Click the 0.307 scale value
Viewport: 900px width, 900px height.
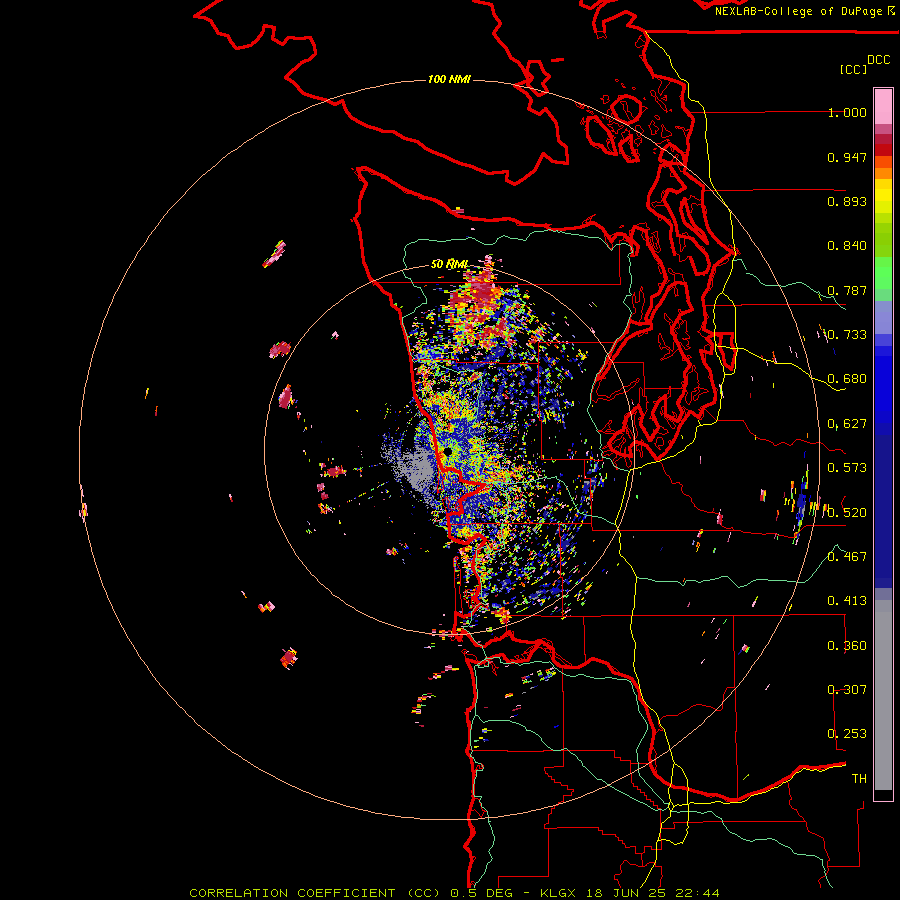click(x=847, y=689)
